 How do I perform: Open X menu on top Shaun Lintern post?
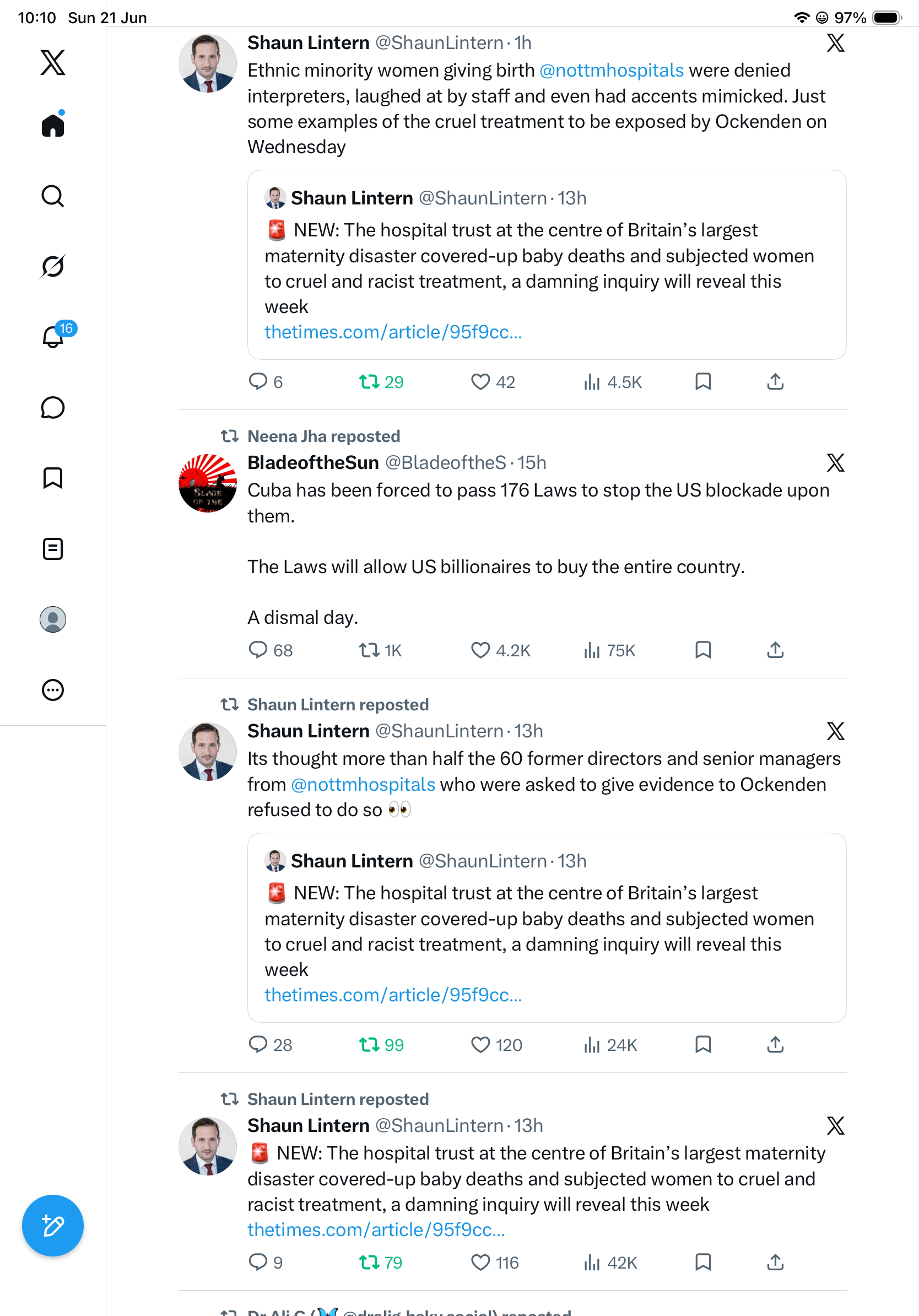[835, 42]
